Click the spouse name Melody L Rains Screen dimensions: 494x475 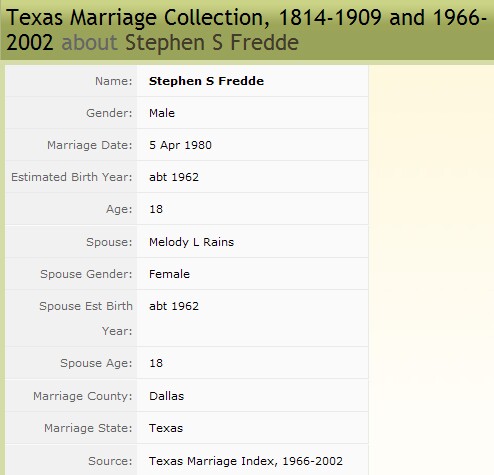coord(191,242)
